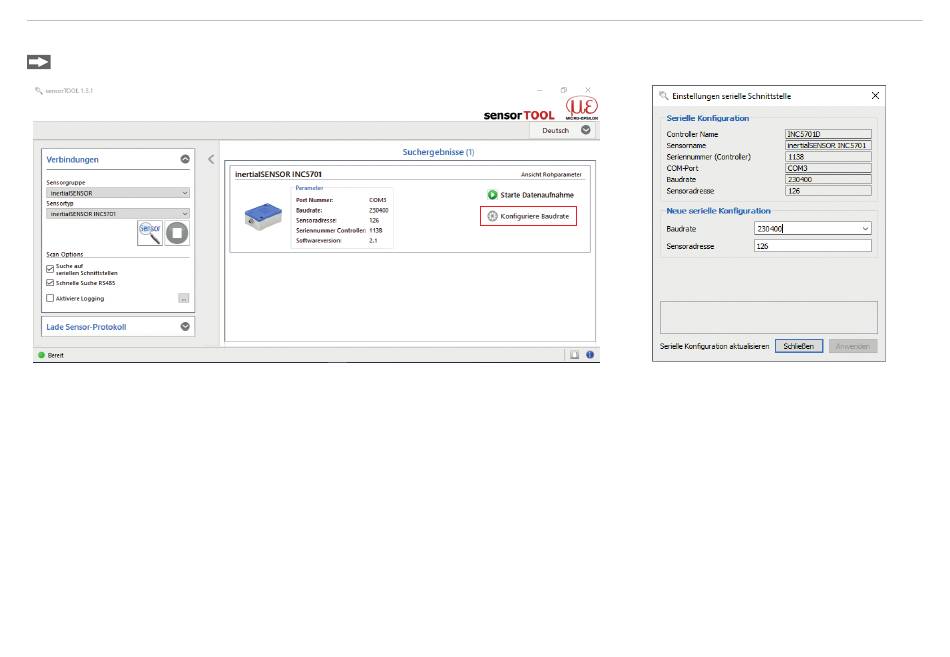Click the Micro-Epsilon logo

pos(582,109)
